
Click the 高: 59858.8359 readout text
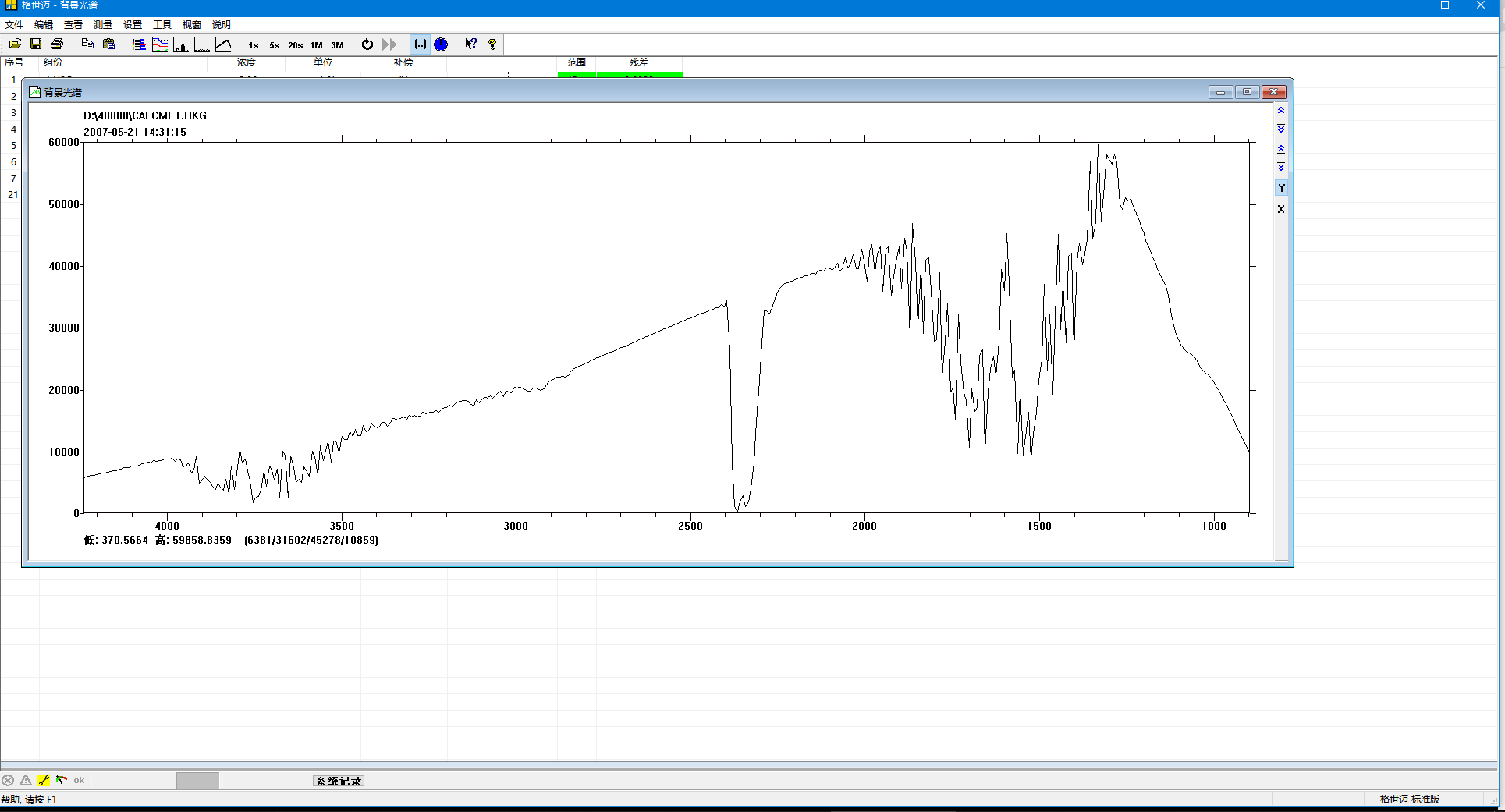193,540
